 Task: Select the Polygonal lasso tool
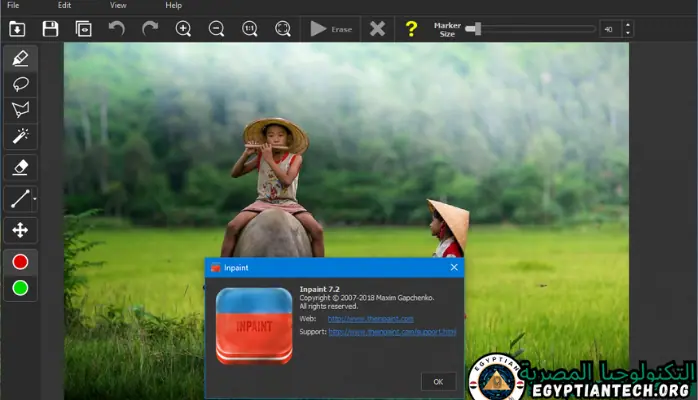coord(19,110)
